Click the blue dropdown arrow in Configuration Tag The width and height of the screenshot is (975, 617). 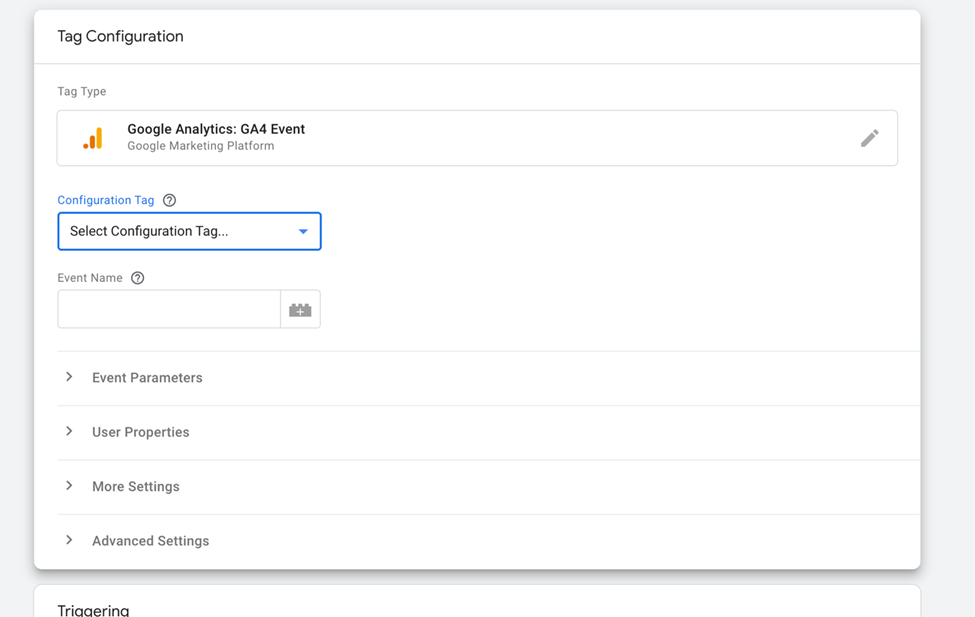[x=303, y=231]
